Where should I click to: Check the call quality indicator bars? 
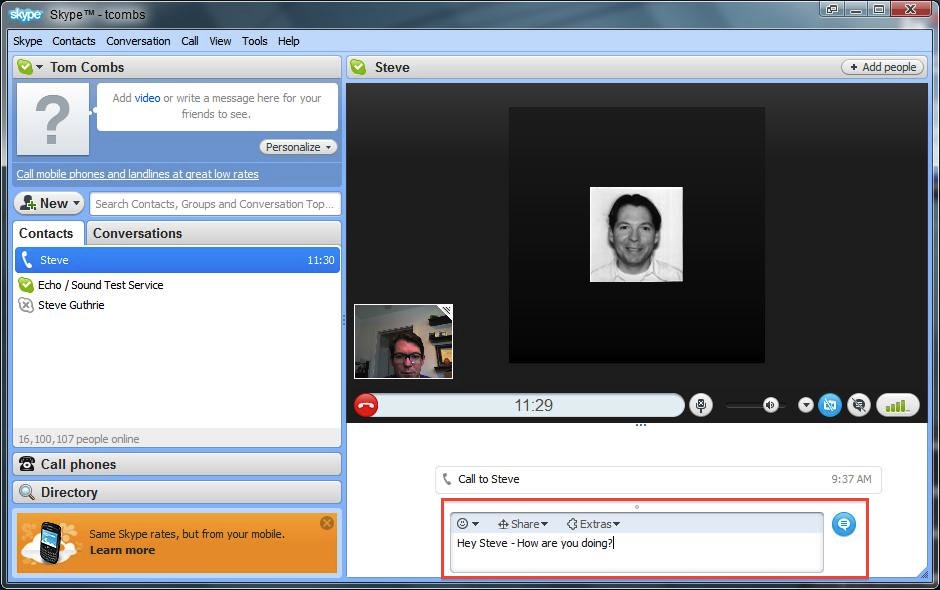[x=897, y=405]
